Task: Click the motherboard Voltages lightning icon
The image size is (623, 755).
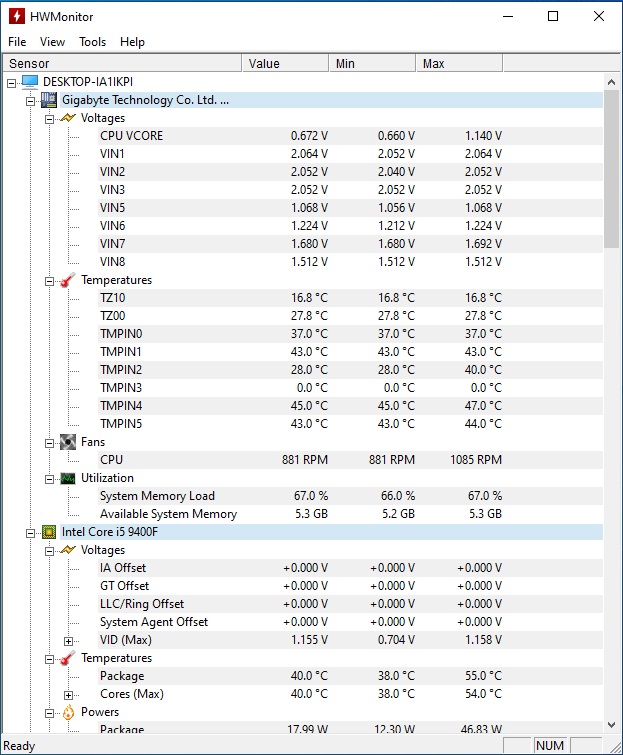Action: click(68, 118)
